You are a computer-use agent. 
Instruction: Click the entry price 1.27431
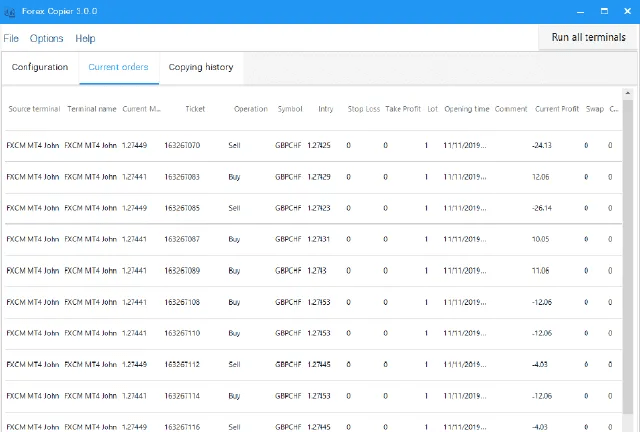click(319, 239)
